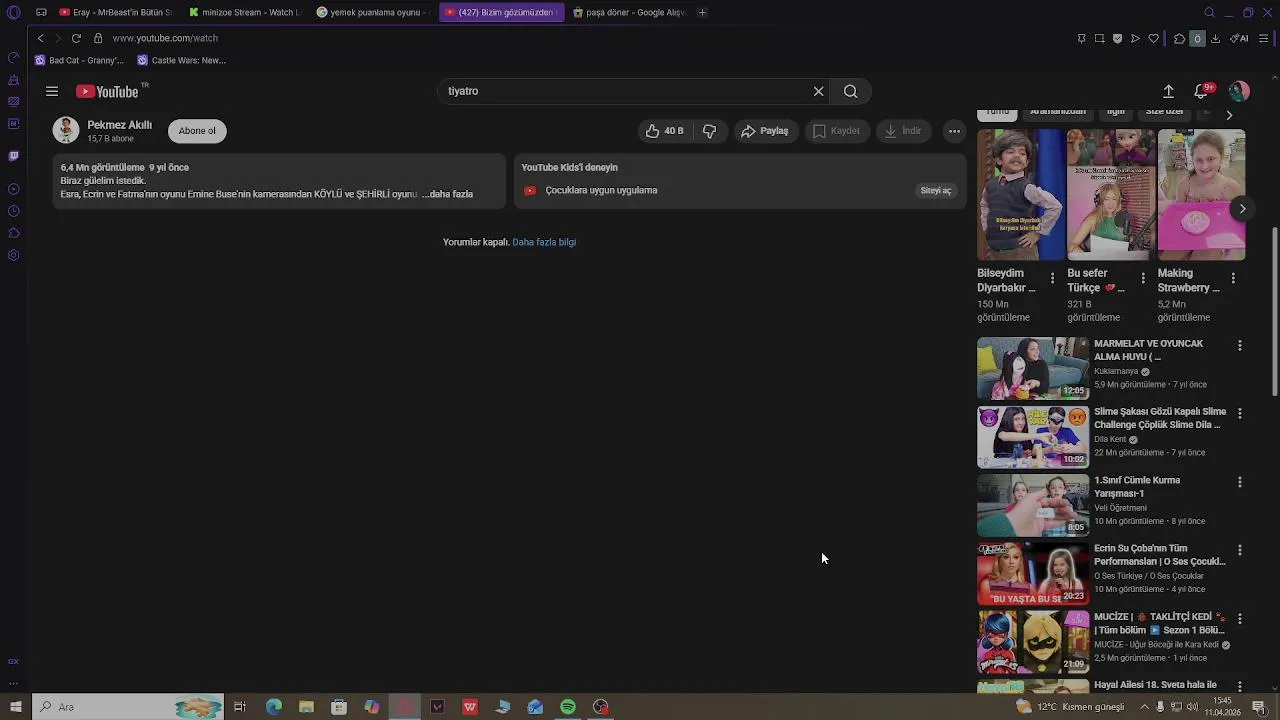Open the Bad Cat - Granny bookmark
This screenshot has height=720, width=1280.
click(x=79, y=60)
